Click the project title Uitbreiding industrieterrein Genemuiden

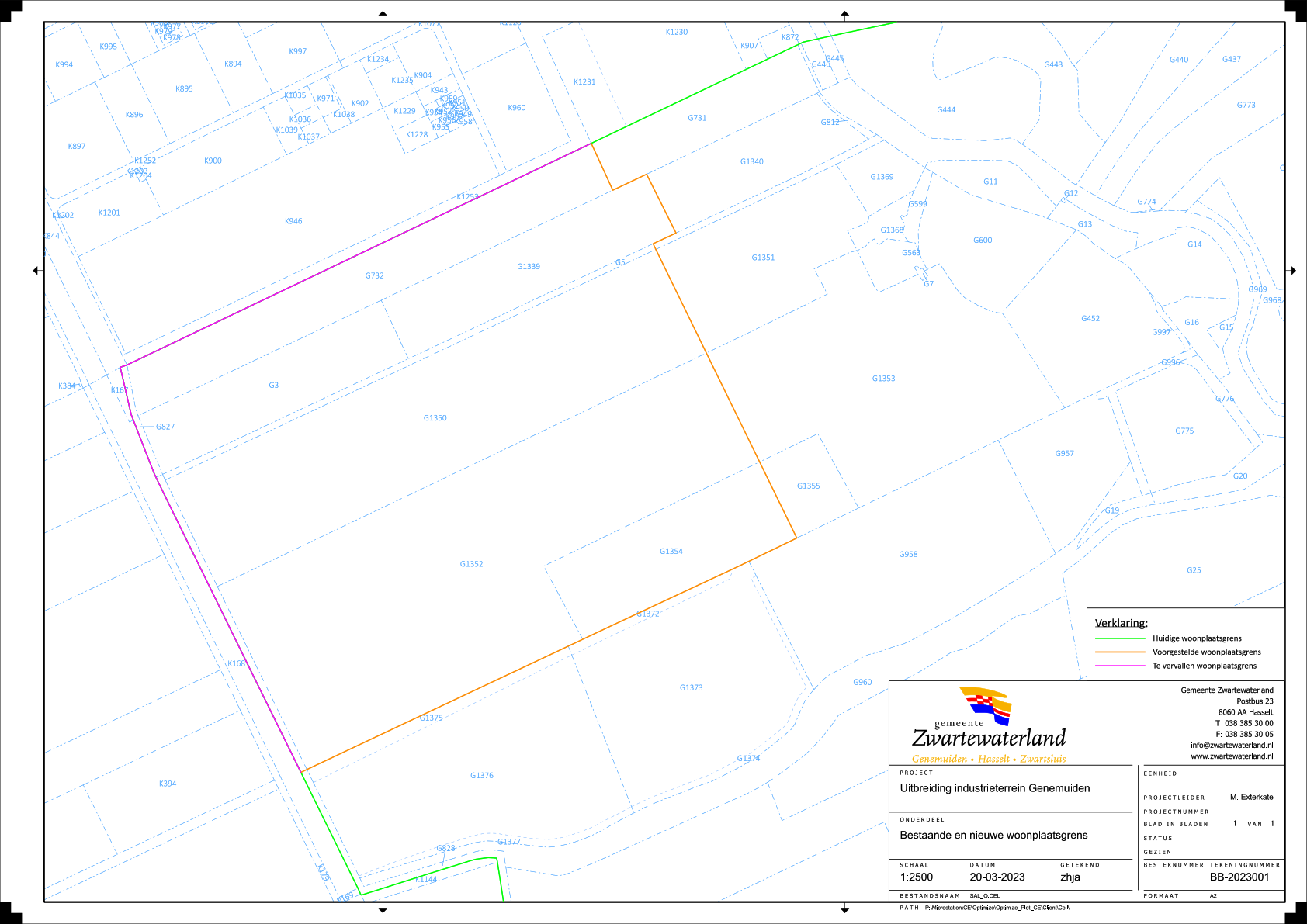coord(994,788)
